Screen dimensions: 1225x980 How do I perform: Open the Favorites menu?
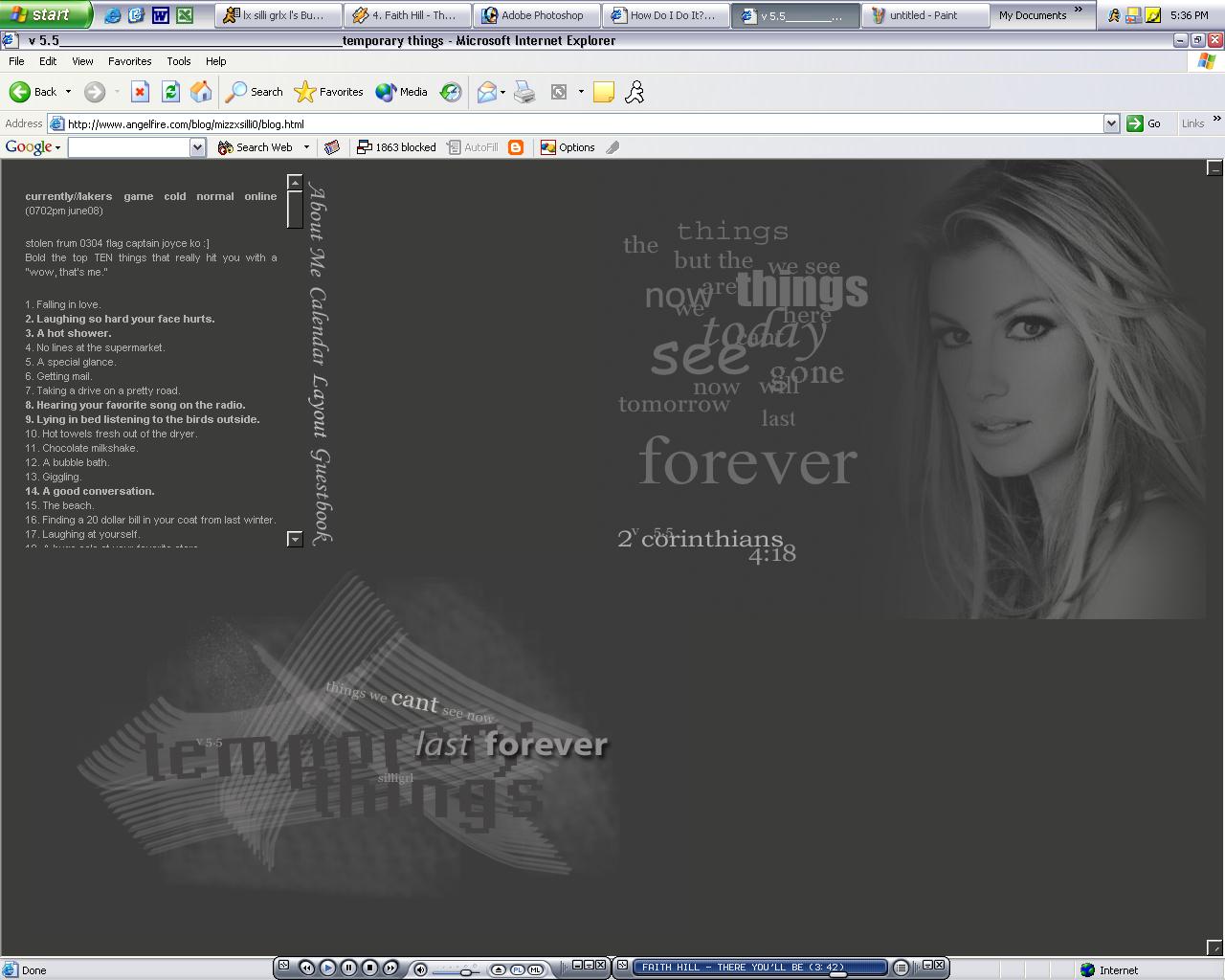pyautogui.click(x=129, y=61)
